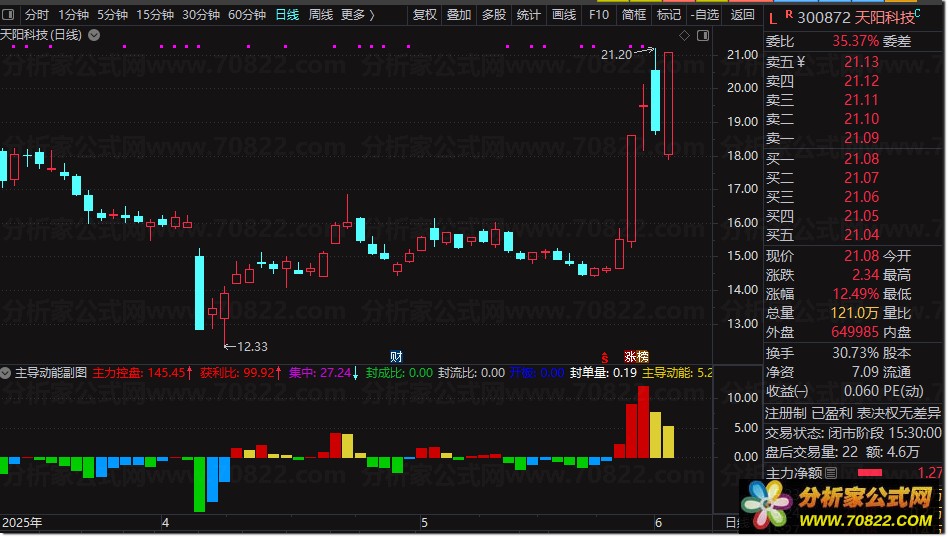Viewport: 949px width, 537px height.
Task: Expand 更多 period options
Action: point(358,15)
